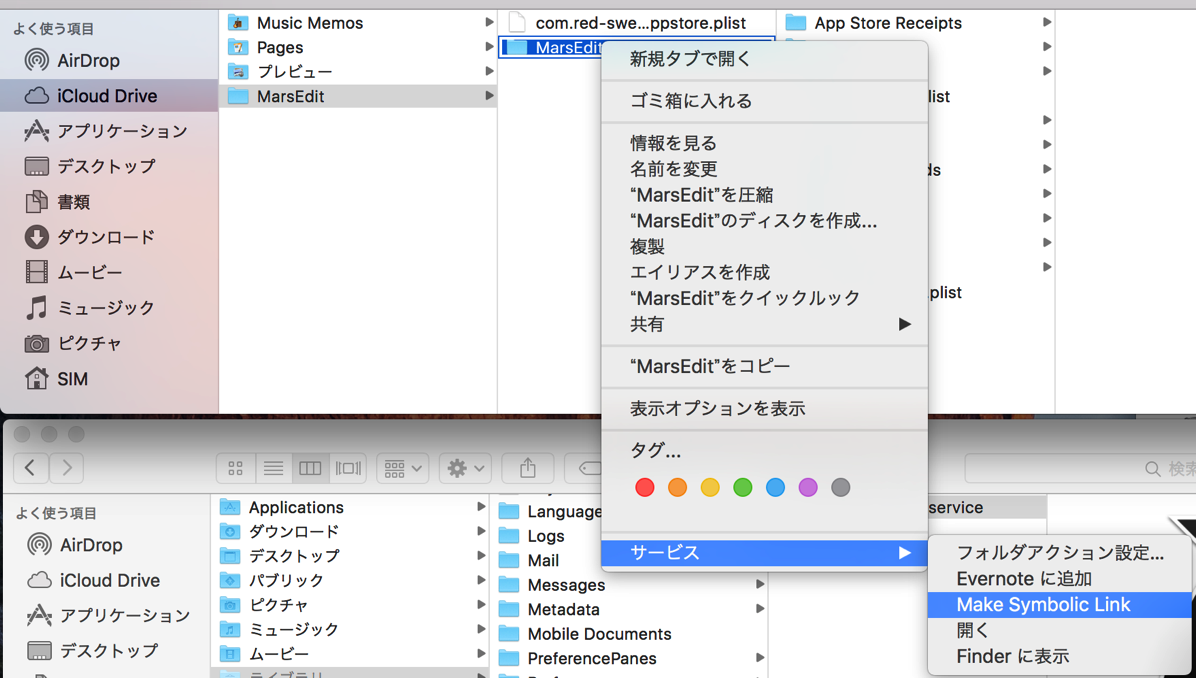
Task: Open the arrange-by dropdown in lower toolbar
Action: [x=403, y=468]
